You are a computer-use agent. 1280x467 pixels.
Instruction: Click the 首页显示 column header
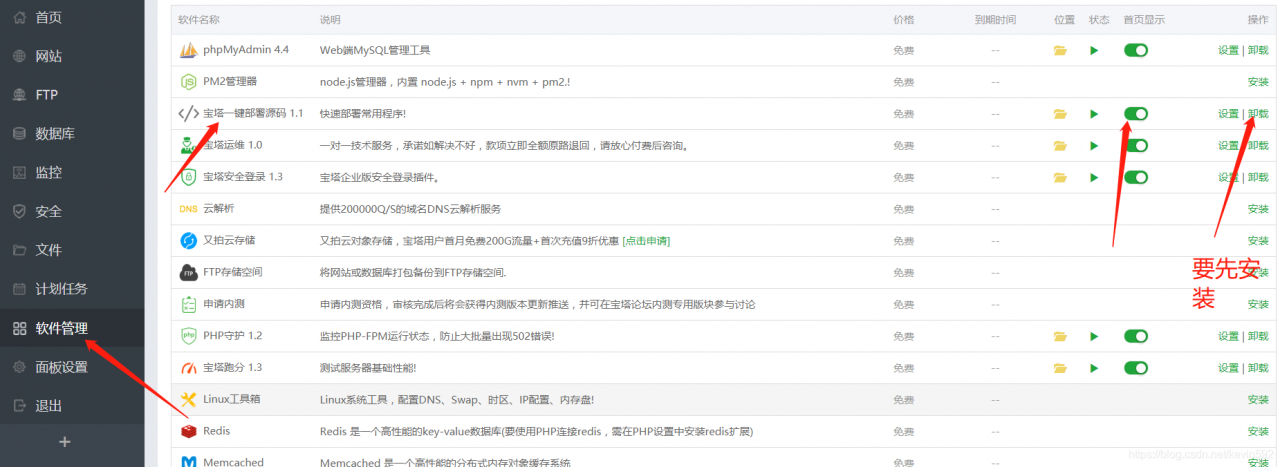point(1144,20)
